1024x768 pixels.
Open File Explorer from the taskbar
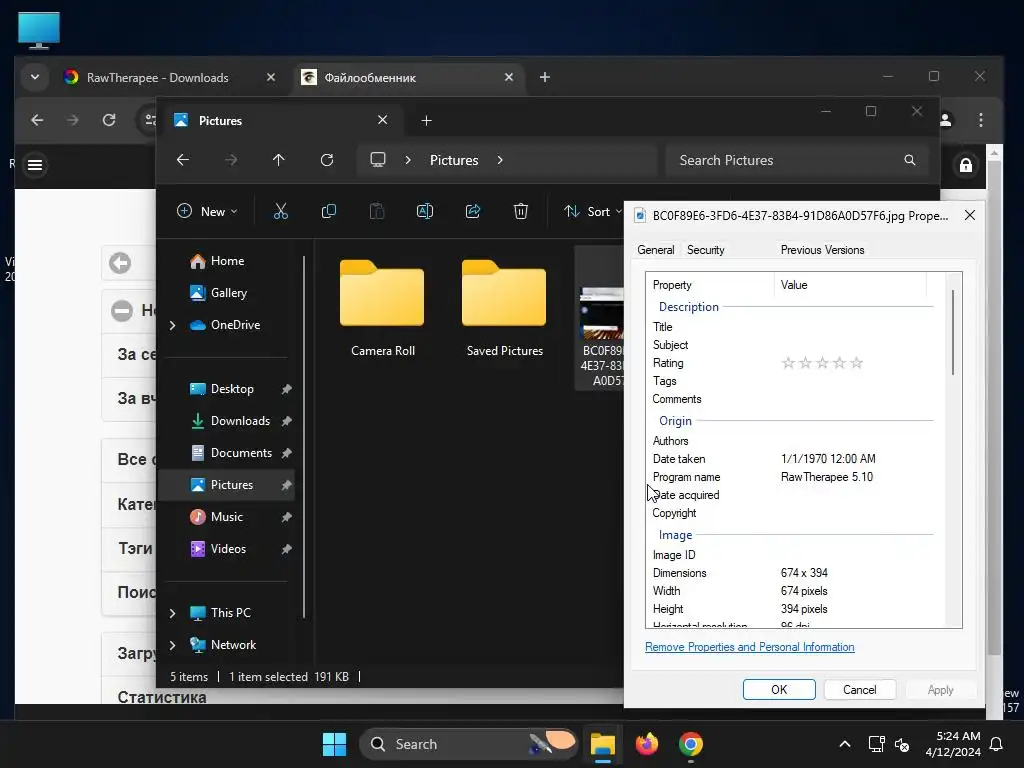pos(602,744)
